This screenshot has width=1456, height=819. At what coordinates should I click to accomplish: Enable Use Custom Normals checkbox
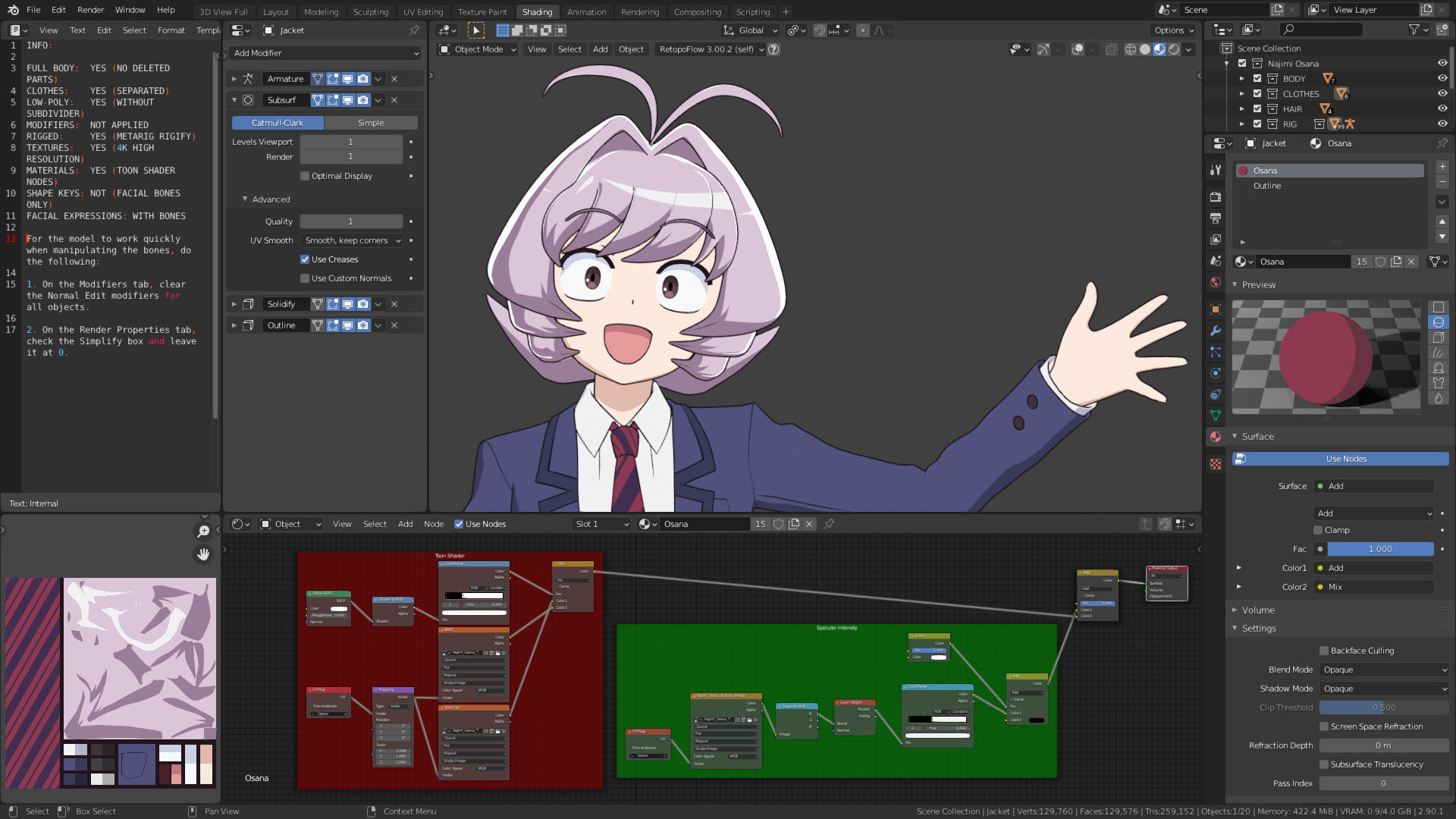click(x=305, y=278)
